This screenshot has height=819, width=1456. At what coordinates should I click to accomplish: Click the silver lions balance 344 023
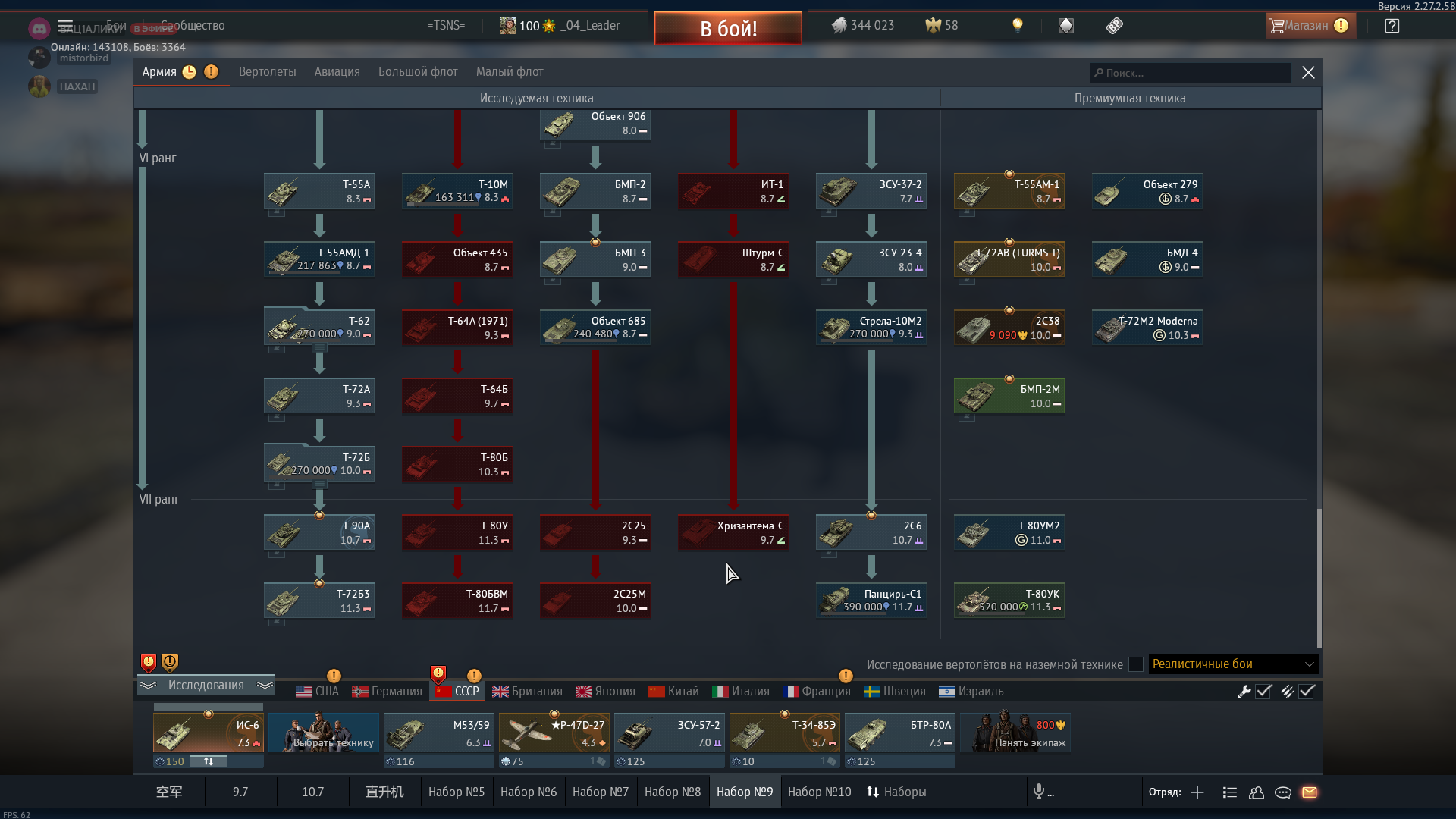pyautogui.click(x=863, y=25)
